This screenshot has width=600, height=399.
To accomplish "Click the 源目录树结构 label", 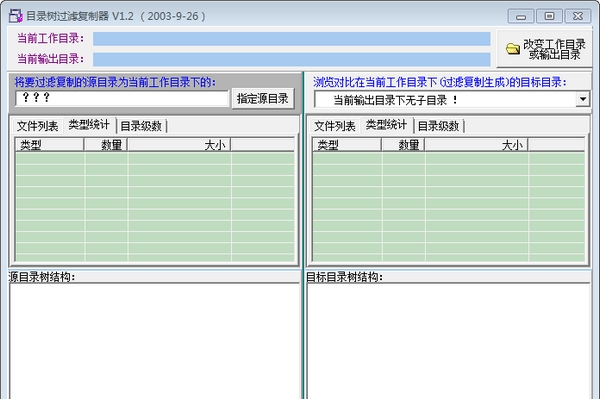I will point(42,277).
